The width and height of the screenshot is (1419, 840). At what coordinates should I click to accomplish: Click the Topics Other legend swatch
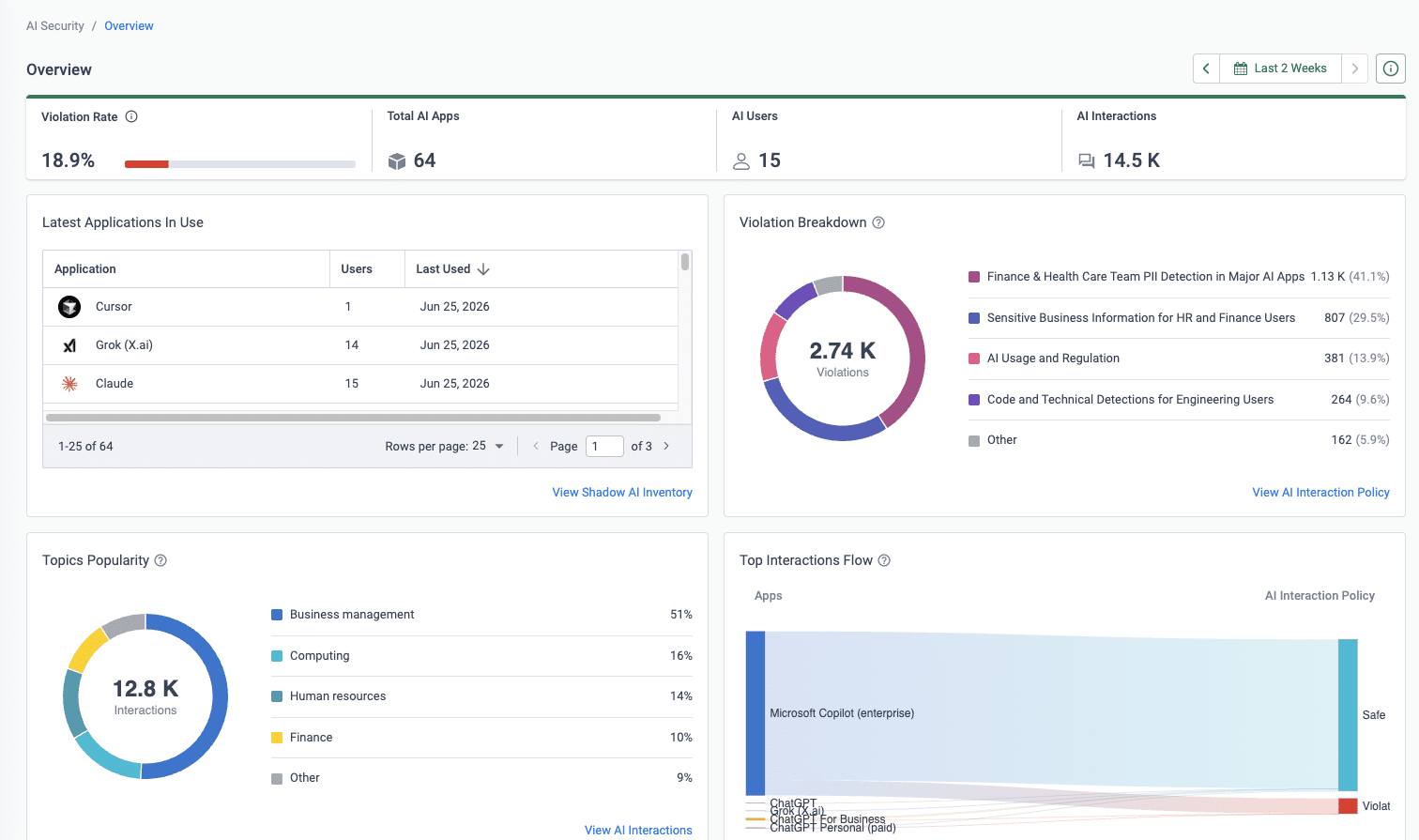tap(277, 778)
